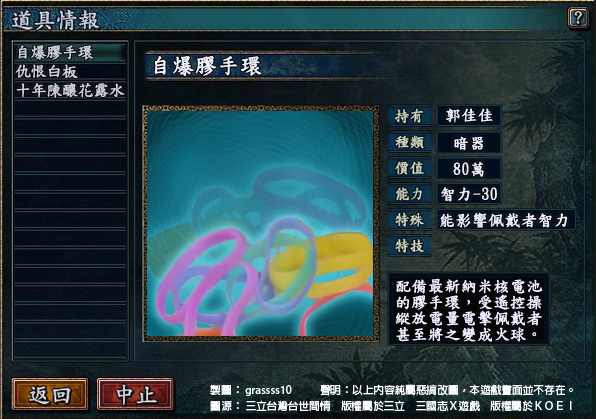Image resolution: width=596 pixels, height=419 pixels.
Task: Select 仇恨白板 in the item list
Action: pos(70,71)
